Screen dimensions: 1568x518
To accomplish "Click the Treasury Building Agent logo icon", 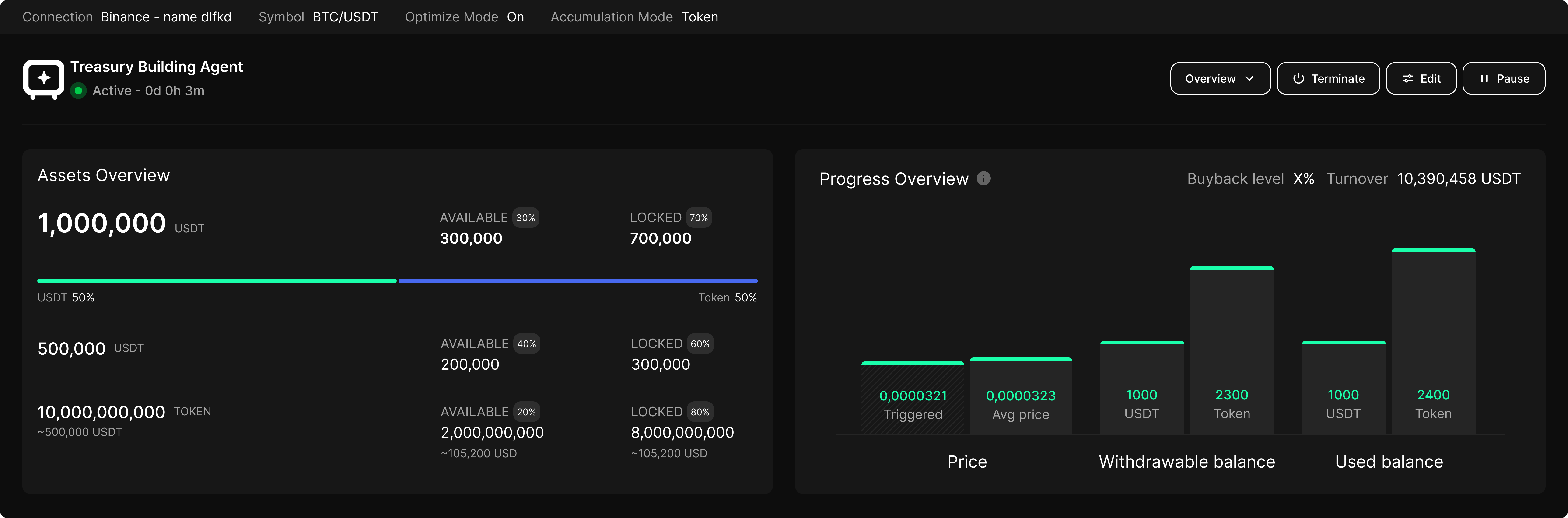I will click(x=43, y=79).
